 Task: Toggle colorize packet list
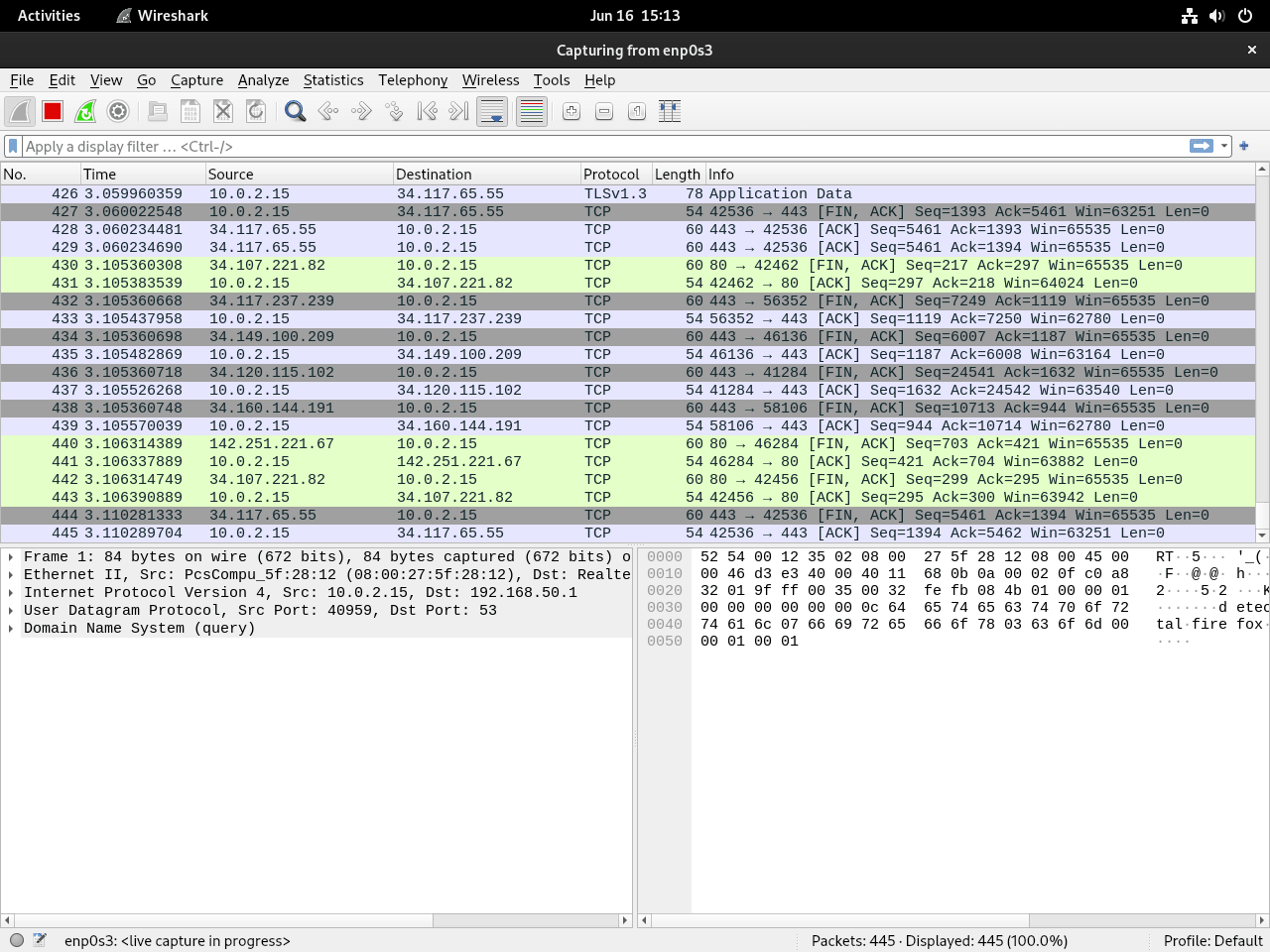click(x=531, y=111)
